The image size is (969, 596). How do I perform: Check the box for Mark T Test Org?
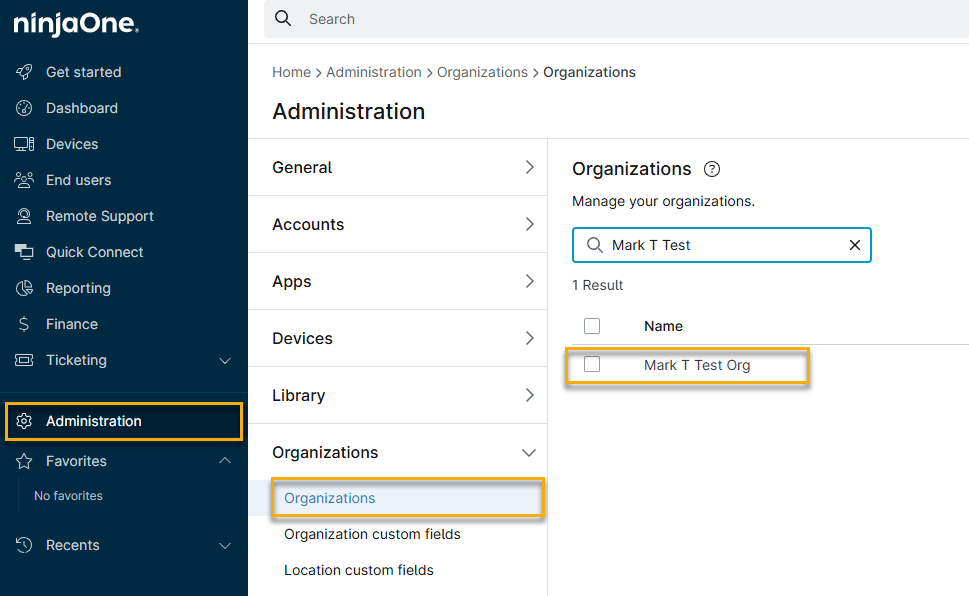pos(592,365)
